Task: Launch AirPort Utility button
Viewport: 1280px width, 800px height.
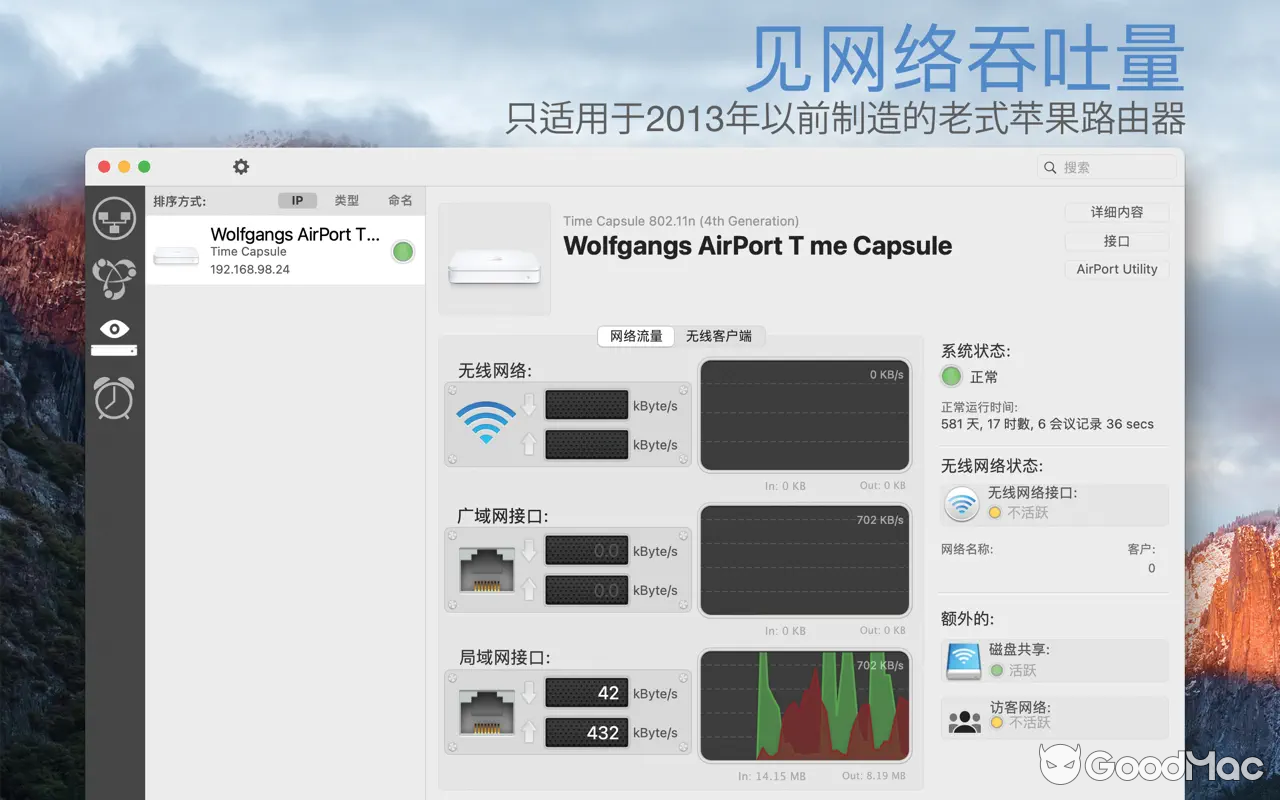Action: [1116, 269]
